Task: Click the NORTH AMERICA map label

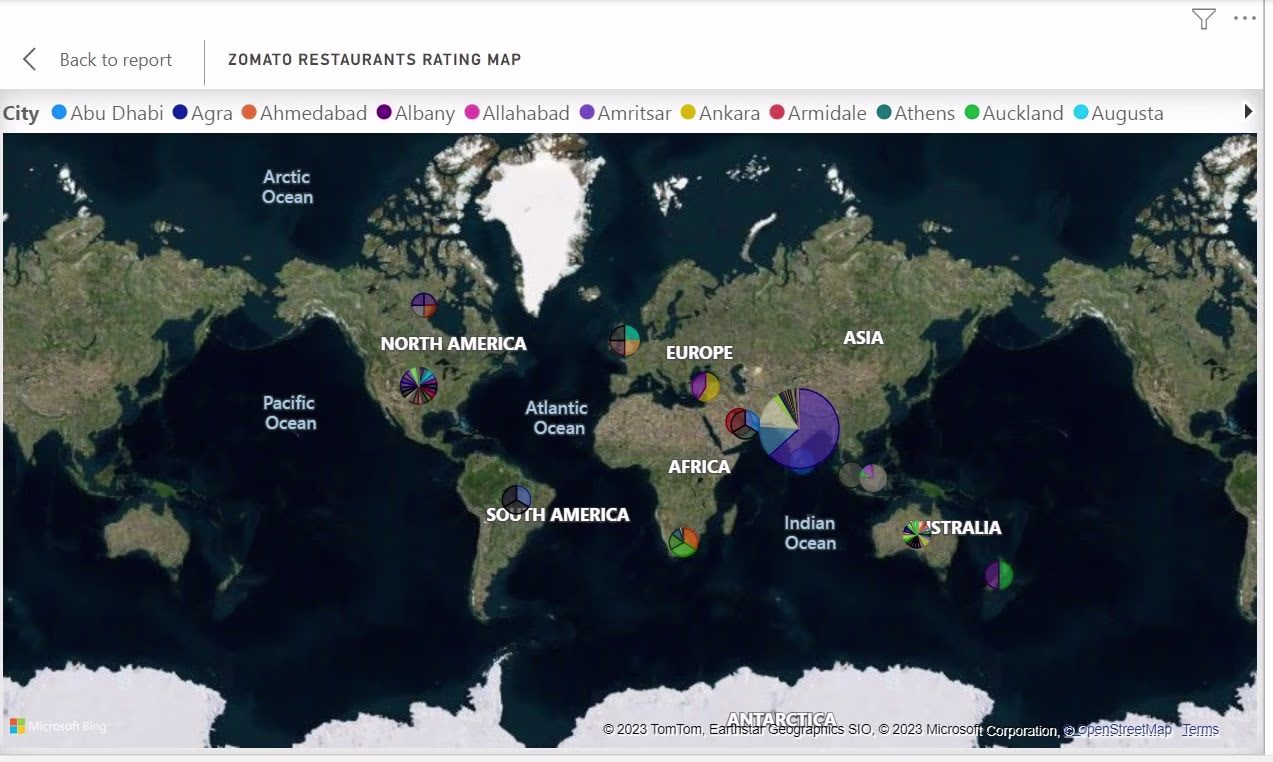Action: pyautogui.click(x=454, y=344)
